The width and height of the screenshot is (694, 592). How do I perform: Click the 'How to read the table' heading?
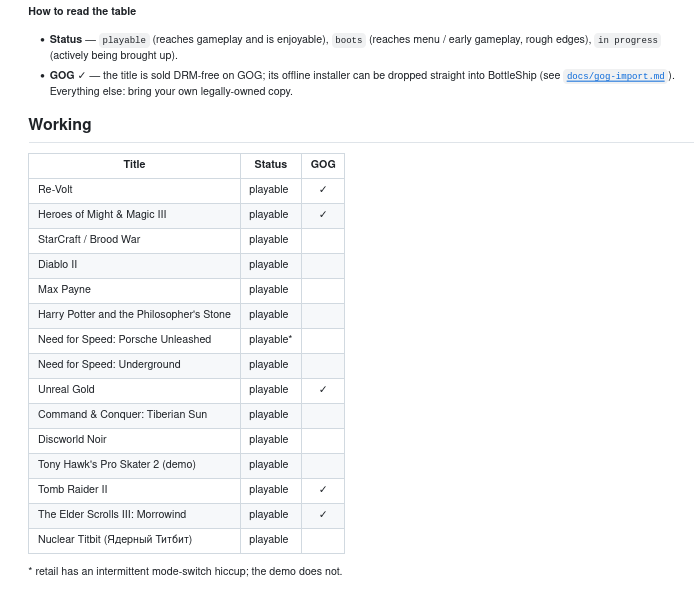(82, 12)
